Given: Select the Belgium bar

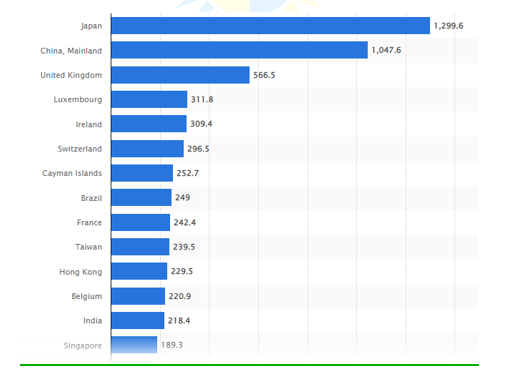Looking at the screenshot, I should [138, 296].
